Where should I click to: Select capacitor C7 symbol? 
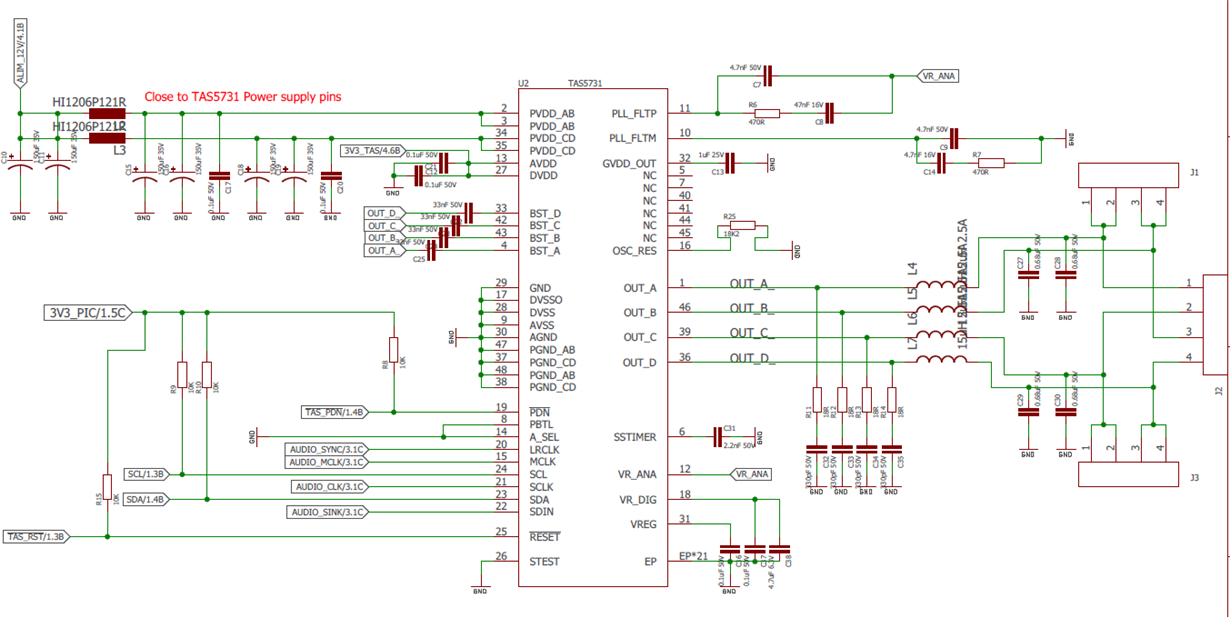[770, 75]
